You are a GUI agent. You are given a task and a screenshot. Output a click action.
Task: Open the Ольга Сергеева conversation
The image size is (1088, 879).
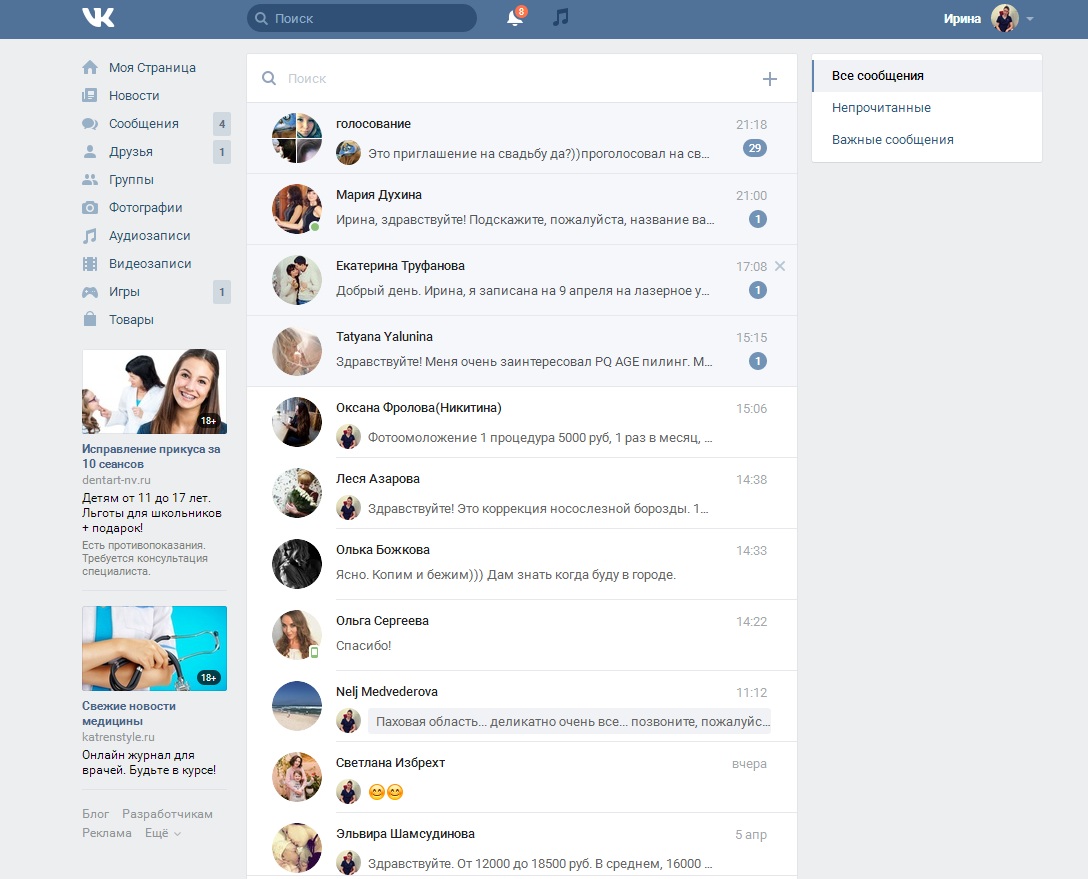point(522,635)
